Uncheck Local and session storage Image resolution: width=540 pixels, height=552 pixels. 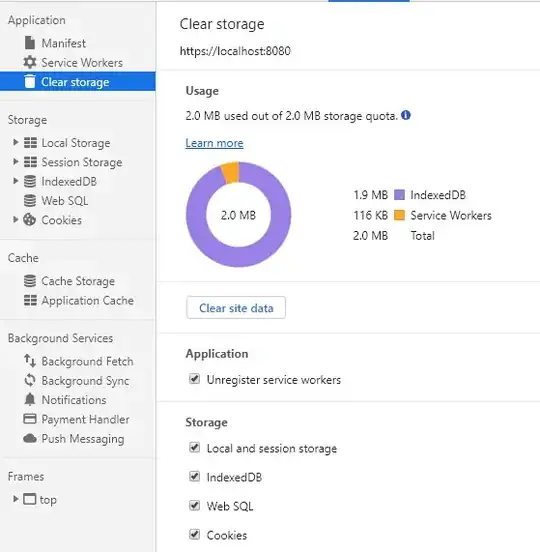pos(195,448)
